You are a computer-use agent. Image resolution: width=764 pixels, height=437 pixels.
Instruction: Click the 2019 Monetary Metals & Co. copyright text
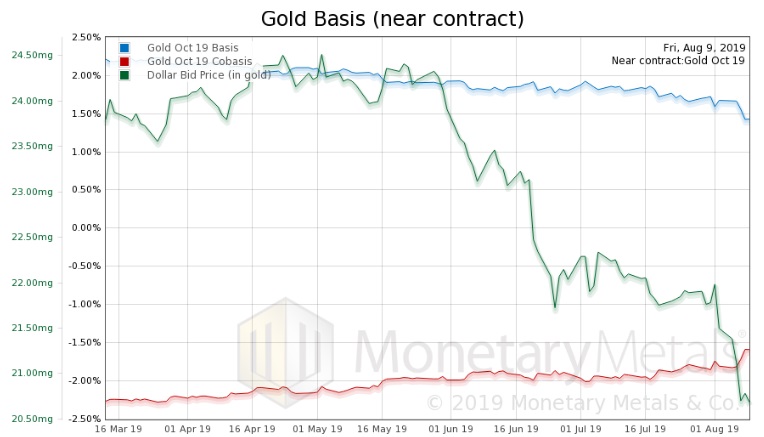coord(590,402)
